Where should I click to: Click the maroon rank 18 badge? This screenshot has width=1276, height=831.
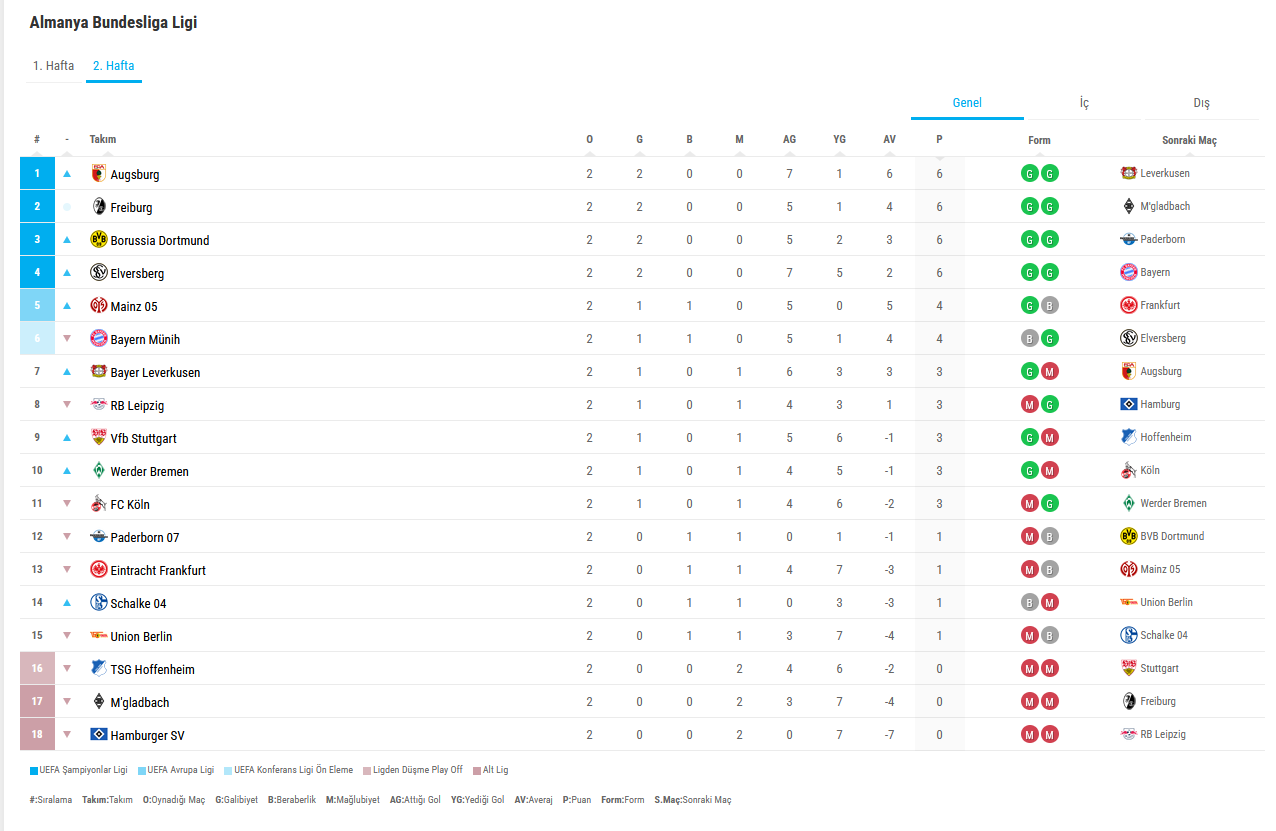37,734
